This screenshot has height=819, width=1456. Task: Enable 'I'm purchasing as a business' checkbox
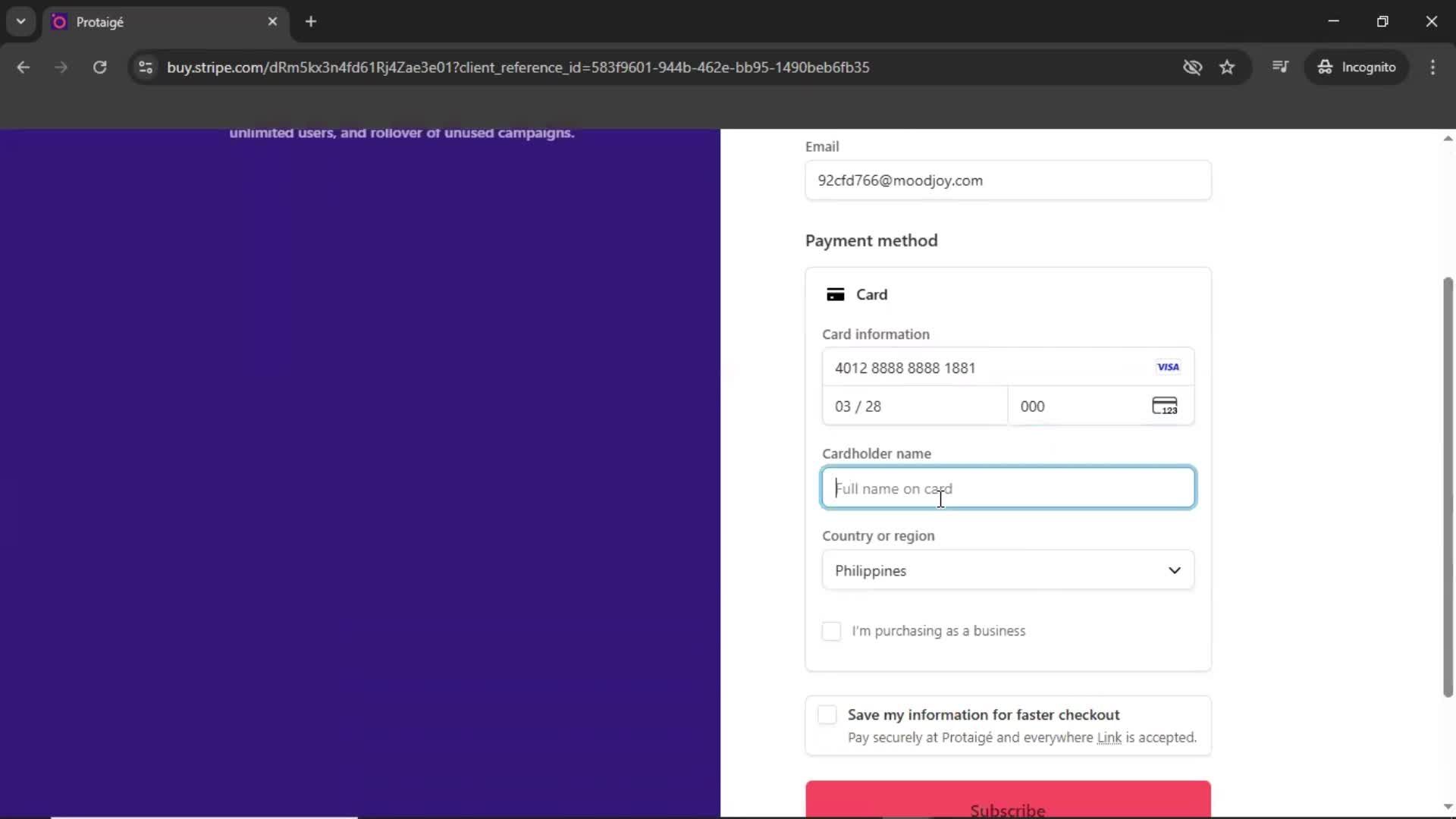tap(831, 630)
